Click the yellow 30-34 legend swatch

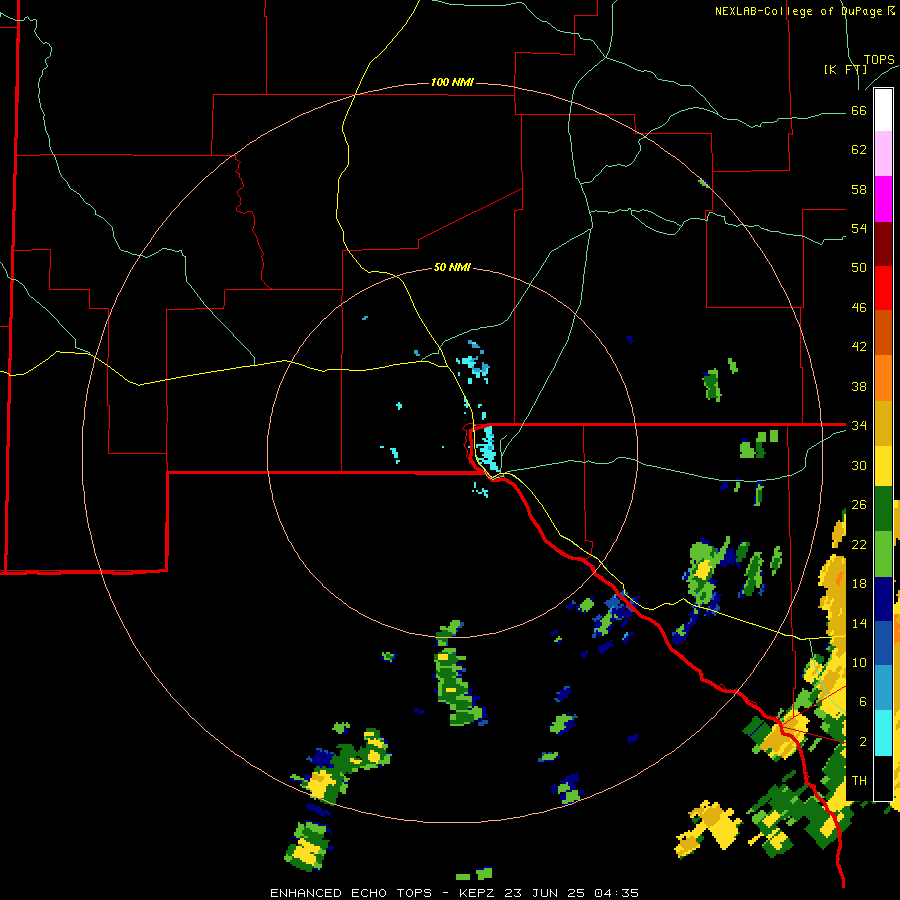pos(883,466)
